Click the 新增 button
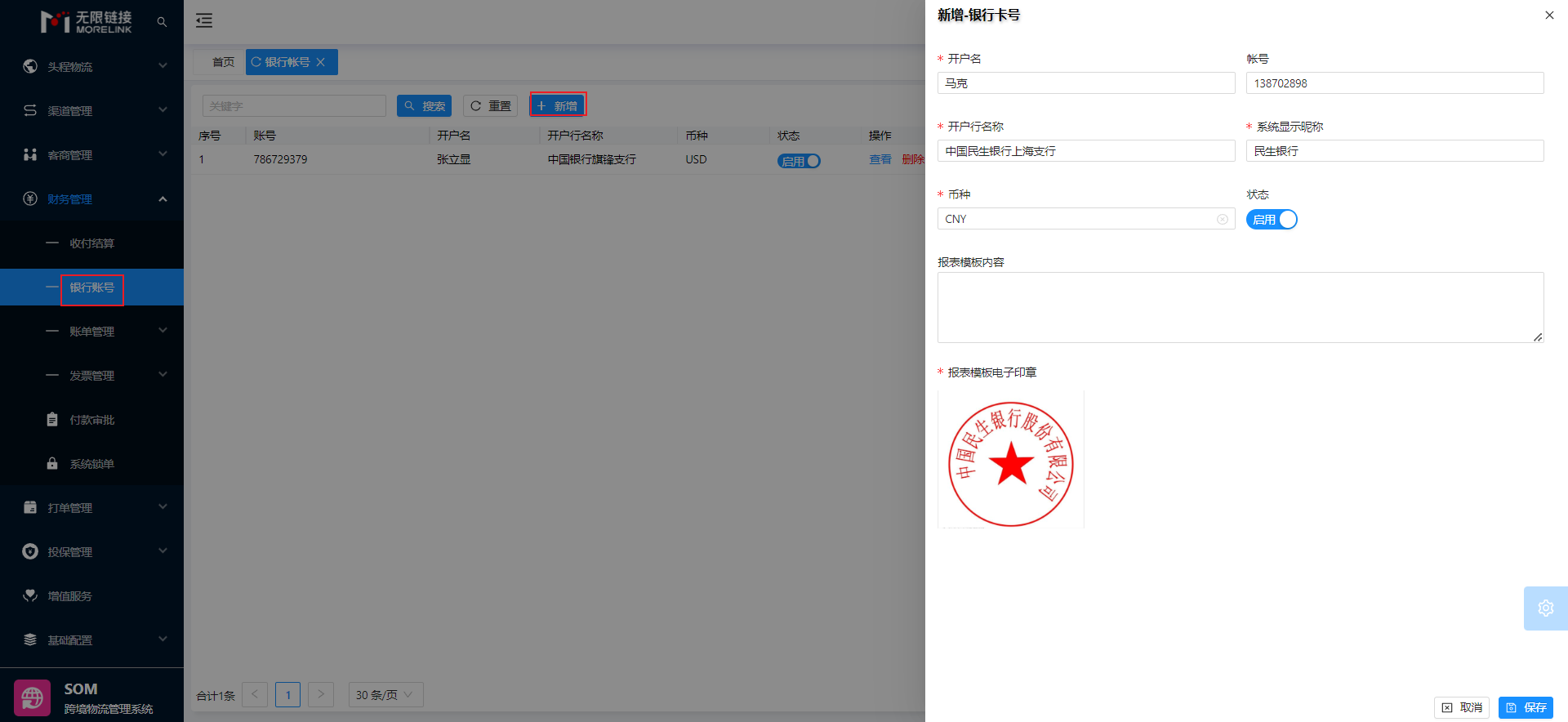Viewport: 1568px width, 722px height. point(558,106)
